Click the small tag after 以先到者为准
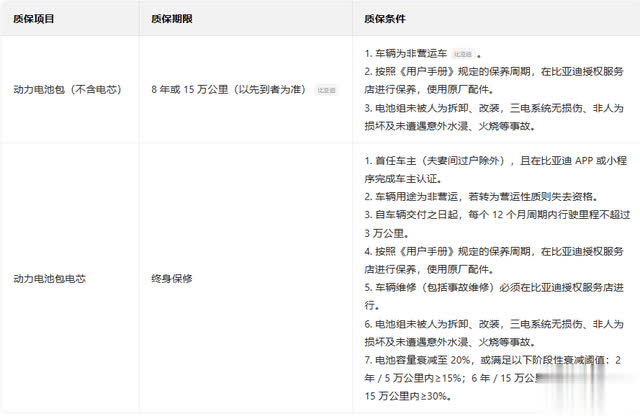Viewport: 640px width, 419px height. [326, 89]
